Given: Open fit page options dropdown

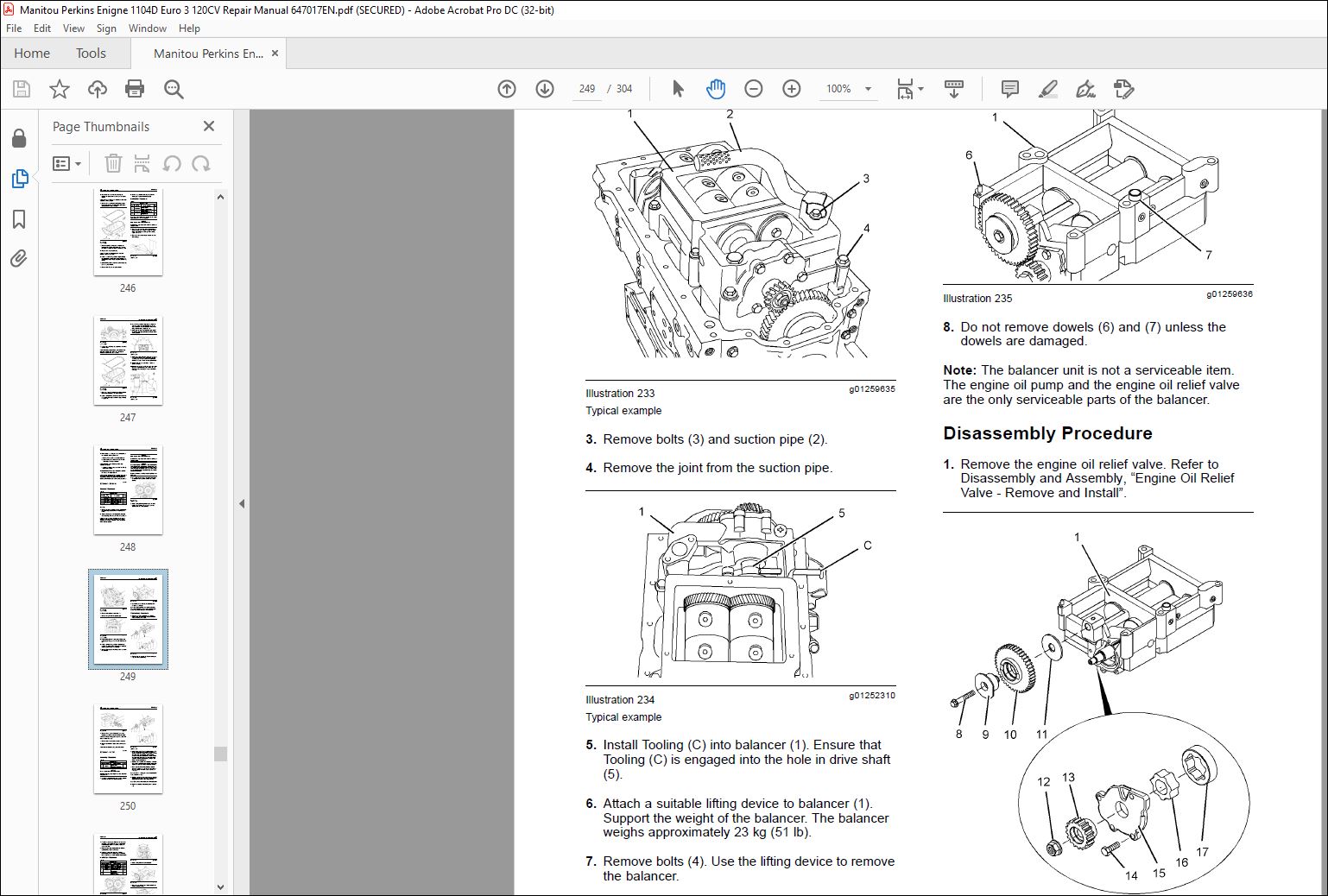Looking at the screenshot, I should click(x=910, y=89).
